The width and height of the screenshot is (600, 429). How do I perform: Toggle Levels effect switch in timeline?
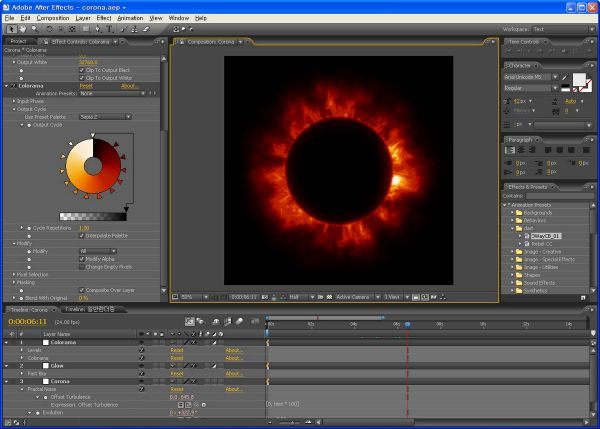coord(142,350)
